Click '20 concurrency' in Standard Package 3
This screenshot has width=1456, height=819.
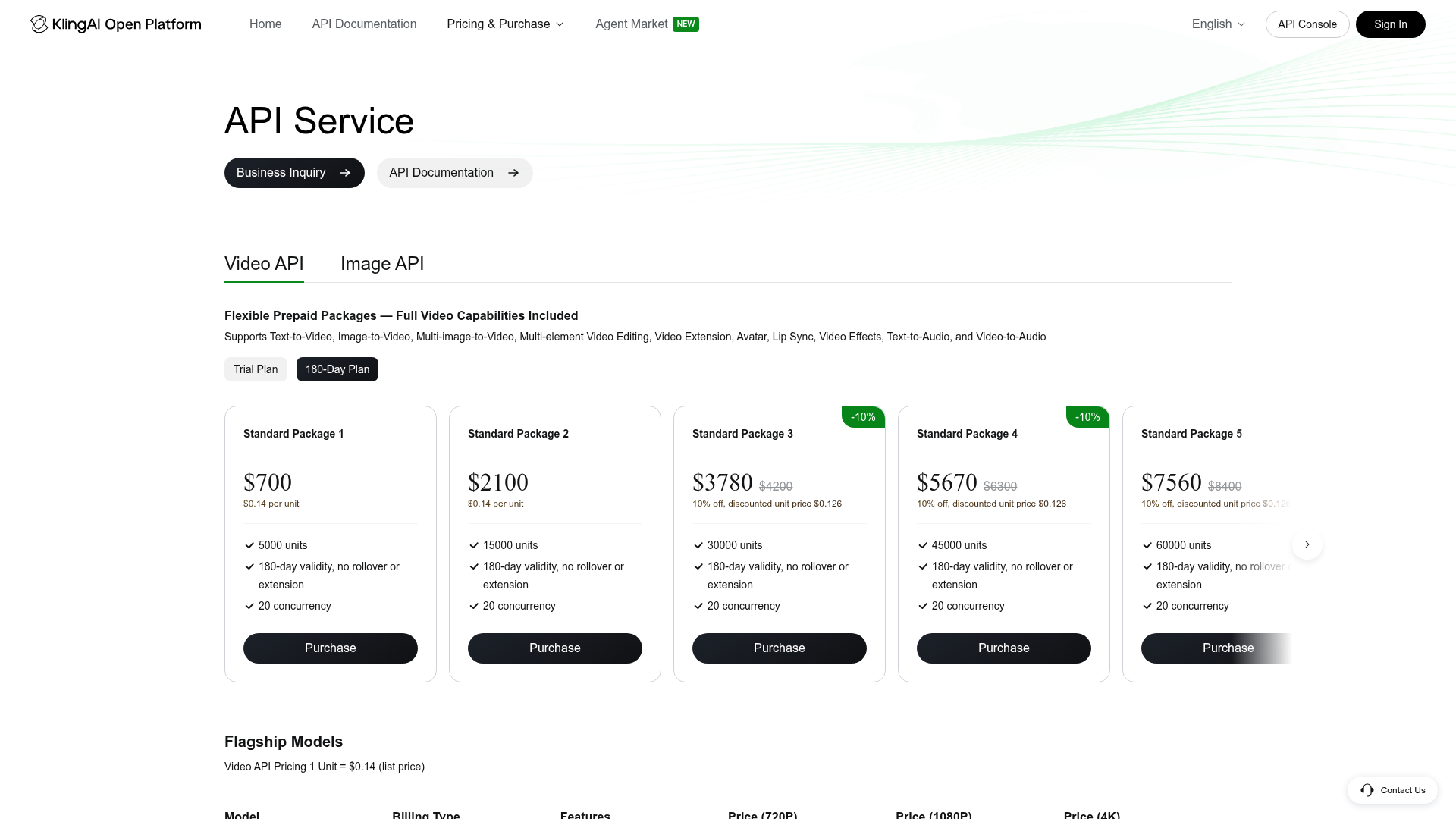click(x=744, y=606)
